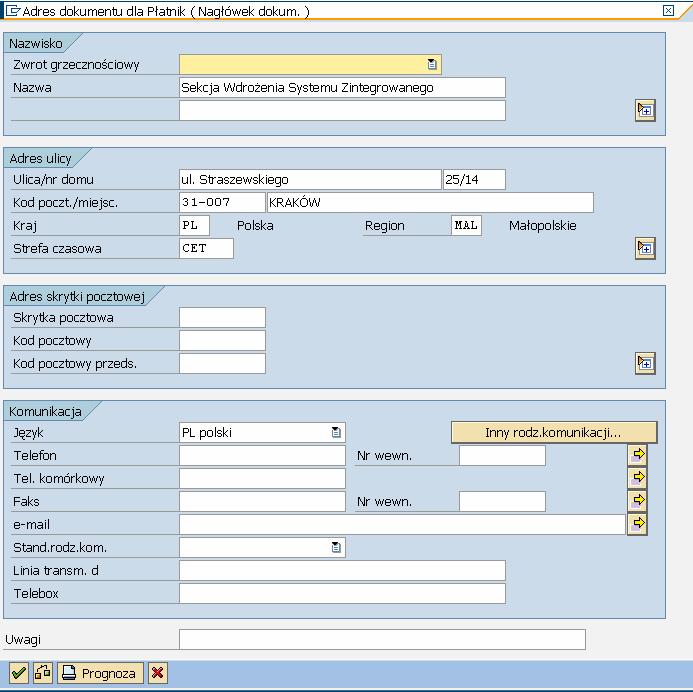693x692 pixels.
Task: Click the Nazwa field with Sekcja Wdrożenia
Action: click(x=342, y=87)
